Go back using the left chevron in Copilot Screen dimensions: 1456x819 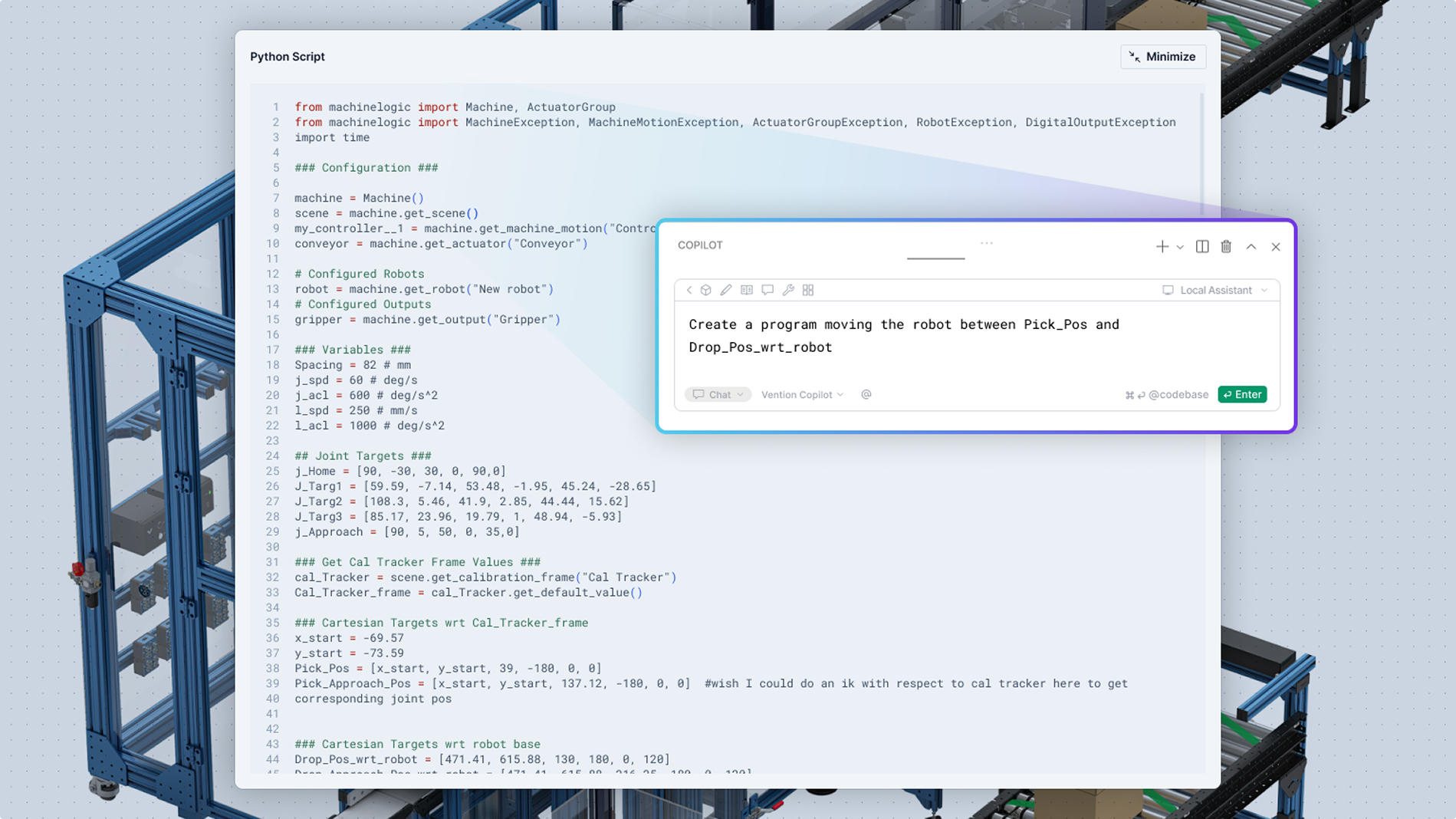coord(689,290)
